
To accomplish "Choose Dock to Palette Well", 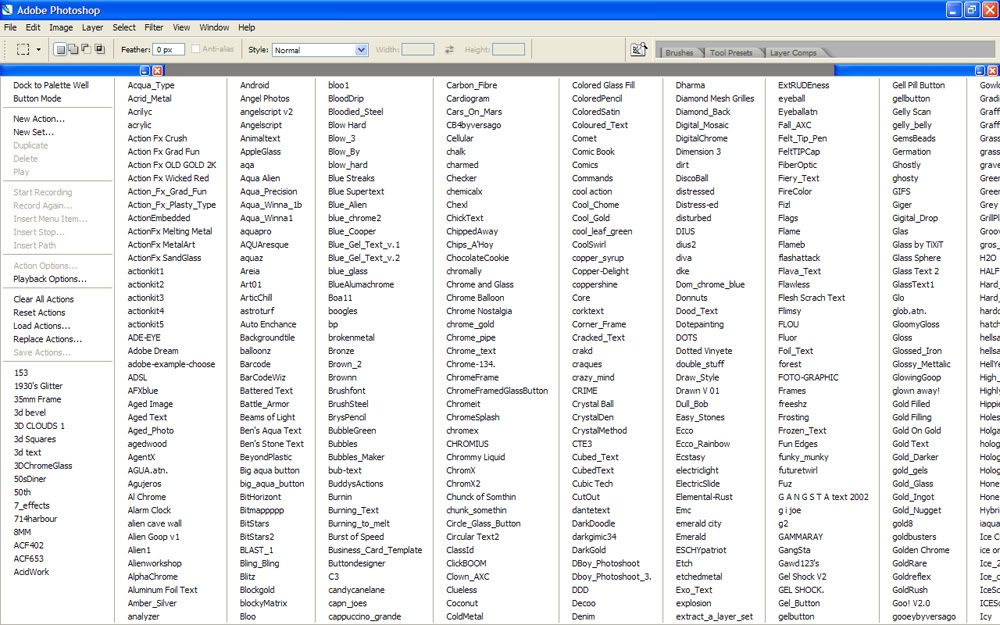I will click(x=51, y=85).
